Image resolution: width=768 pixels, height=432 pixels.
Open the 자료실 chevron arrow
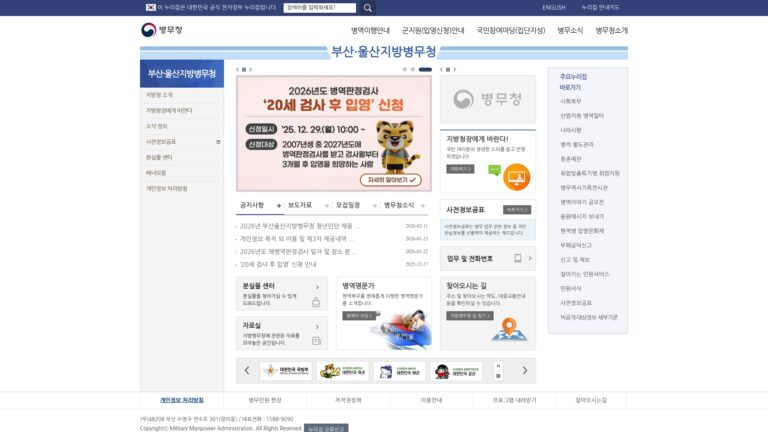(x=317, y=327)
